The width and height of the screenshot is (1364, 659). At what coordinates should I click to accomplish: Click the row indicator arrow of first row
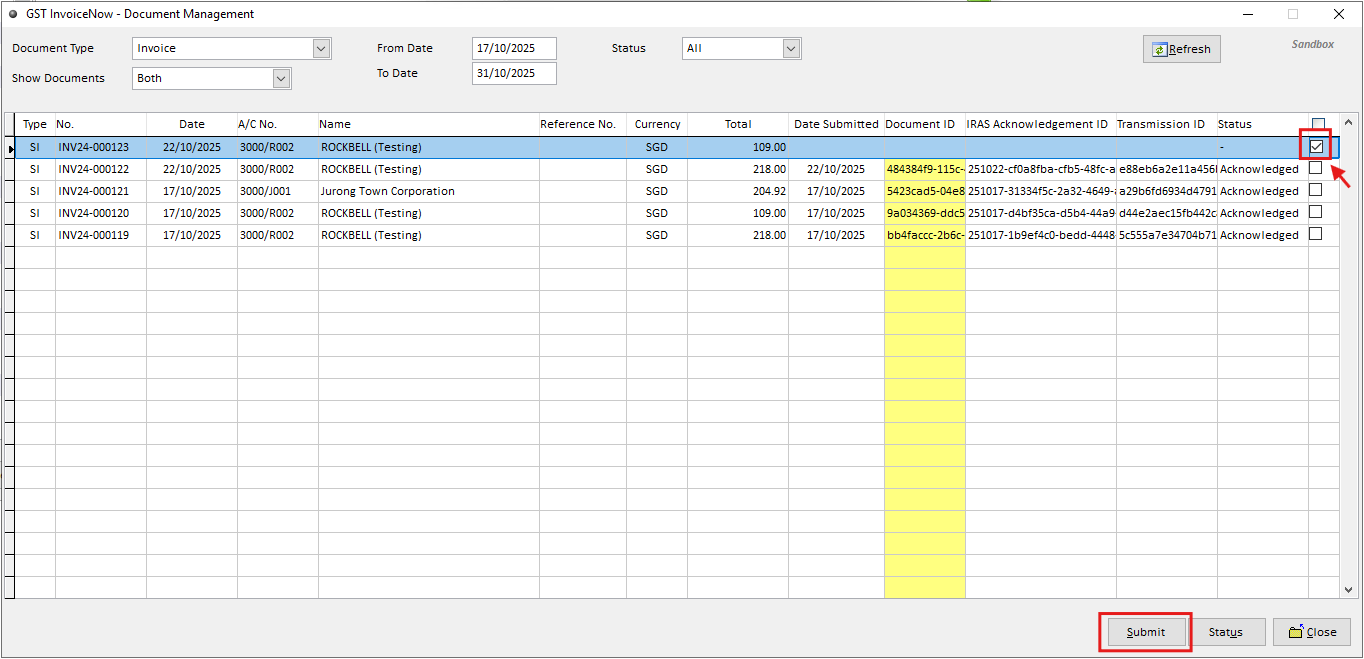click(x=10, y=148)
